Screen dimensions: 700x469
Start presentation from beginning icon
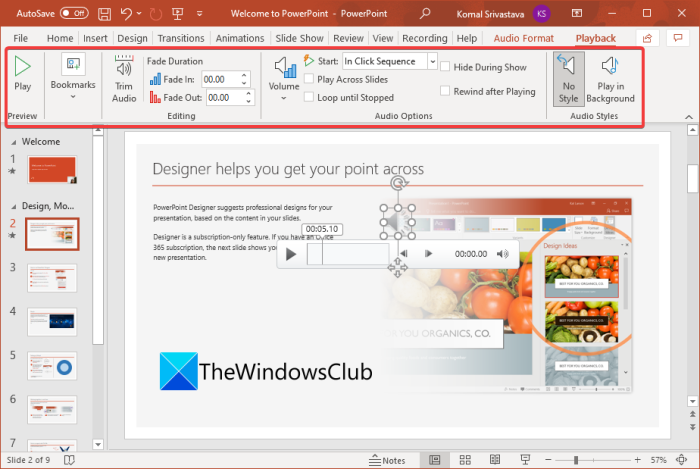click(x=178, y=14)
